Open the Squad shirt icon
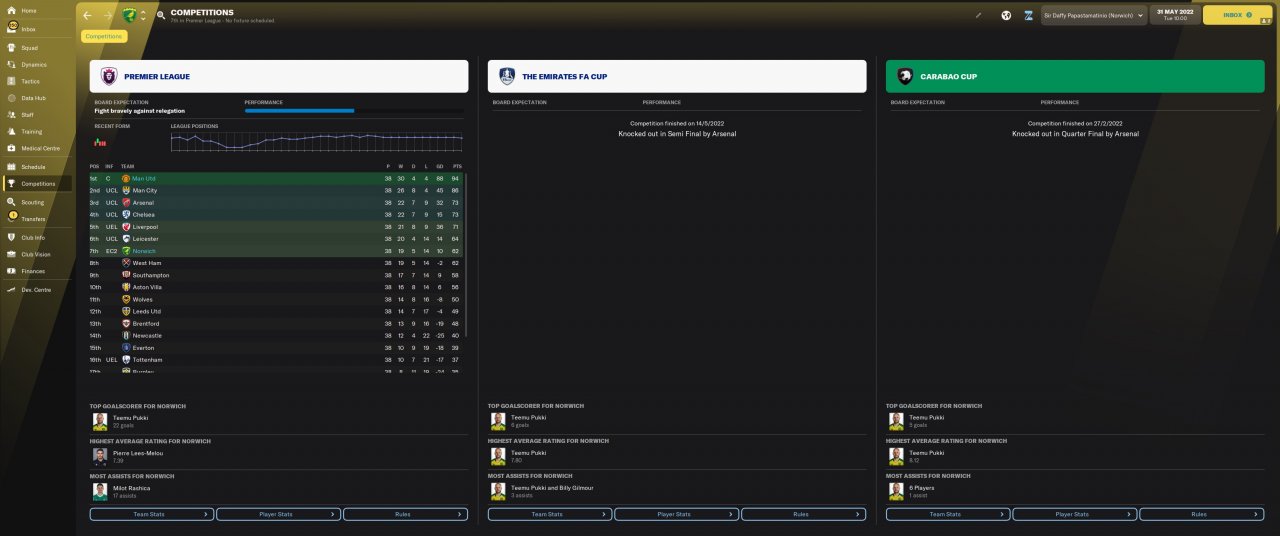1280x536 pixels. click(11, 48)
